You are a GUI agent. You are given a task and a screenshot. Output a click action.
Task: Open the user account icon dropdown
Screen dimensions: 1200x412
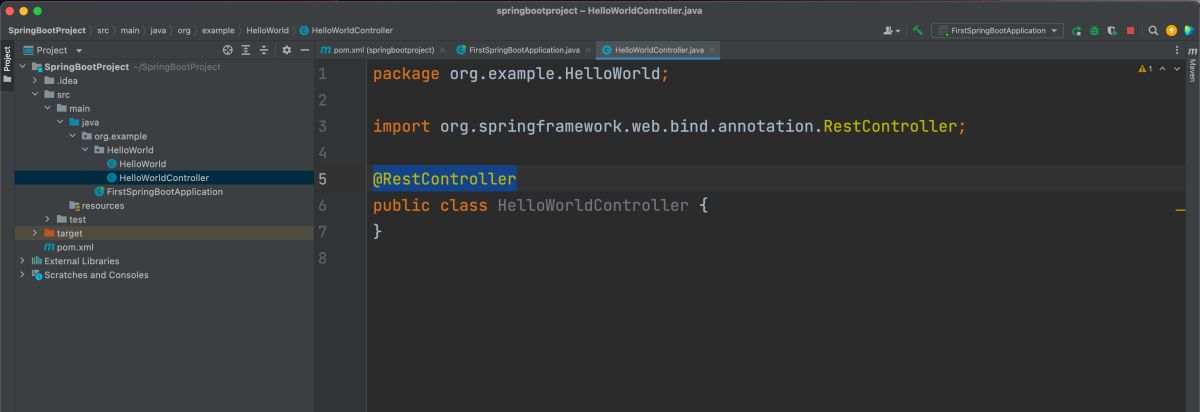pyautogui.click(x=891, y=31)
